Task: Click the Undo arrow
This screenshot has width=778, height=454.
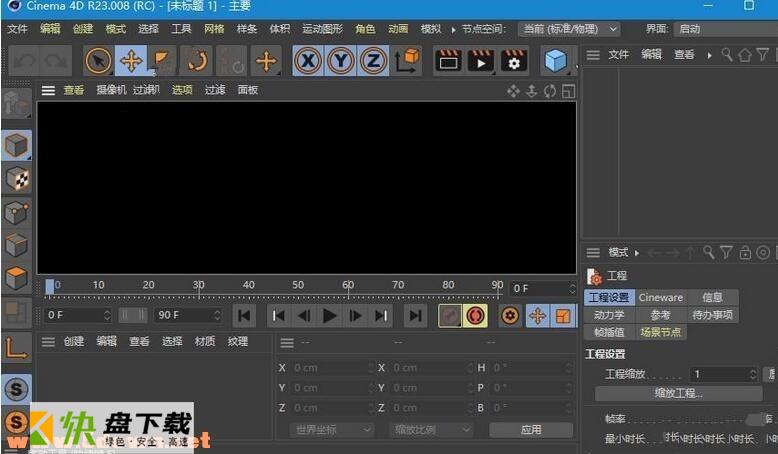Action: 24,61
